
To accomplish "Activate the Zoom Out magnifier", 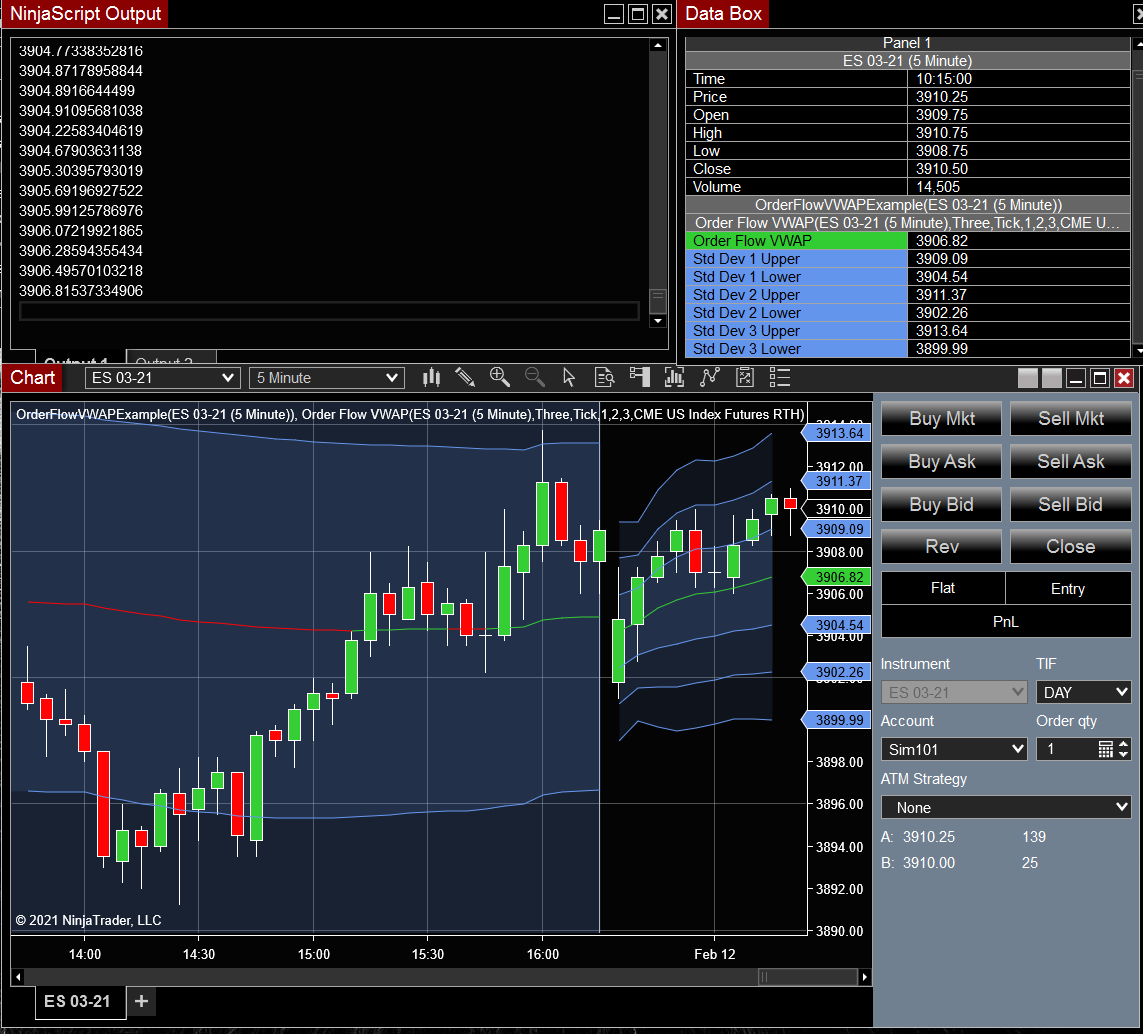I will pos(534,377).
